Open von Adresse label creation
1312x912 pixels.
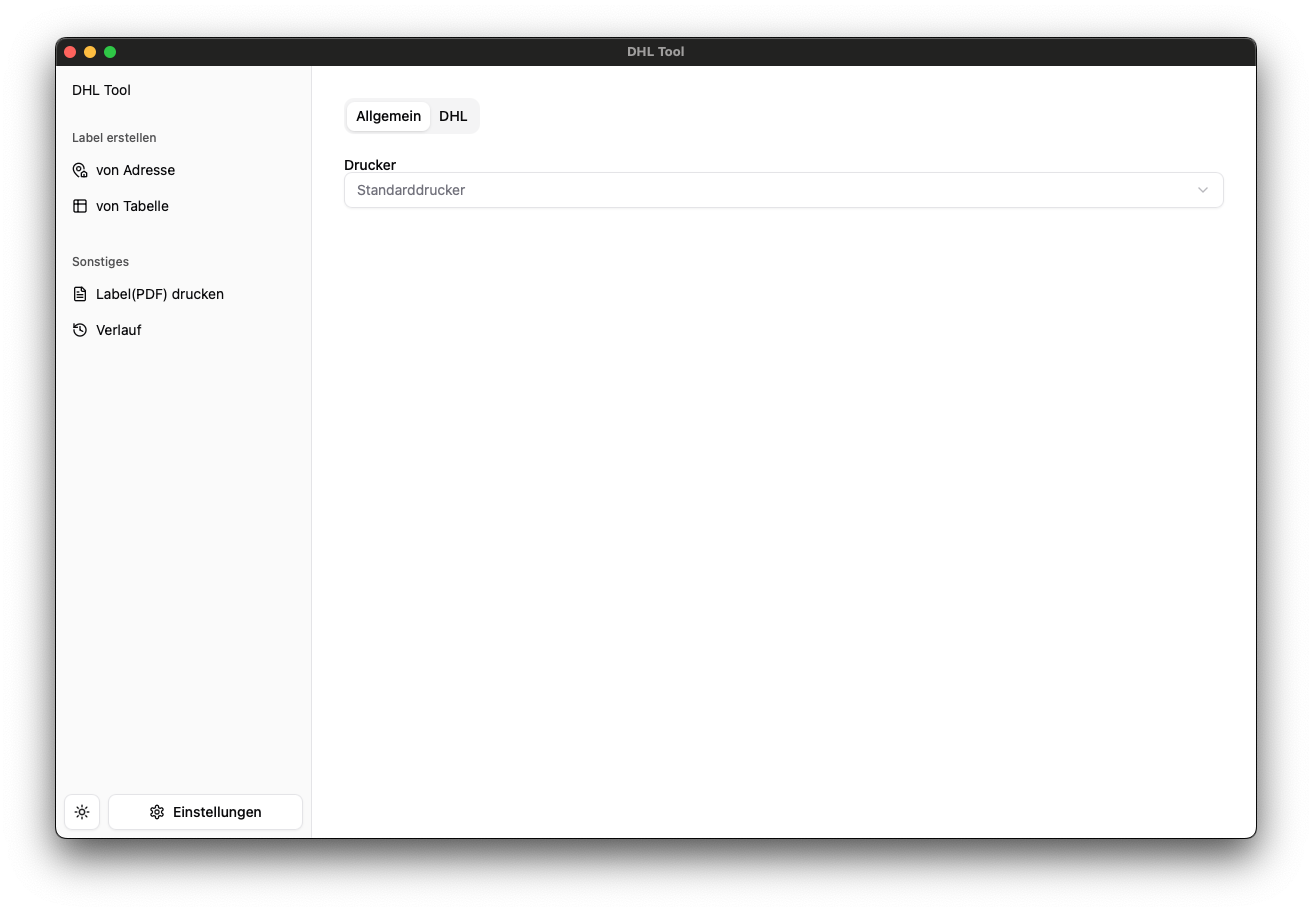[x=184, y=170]
